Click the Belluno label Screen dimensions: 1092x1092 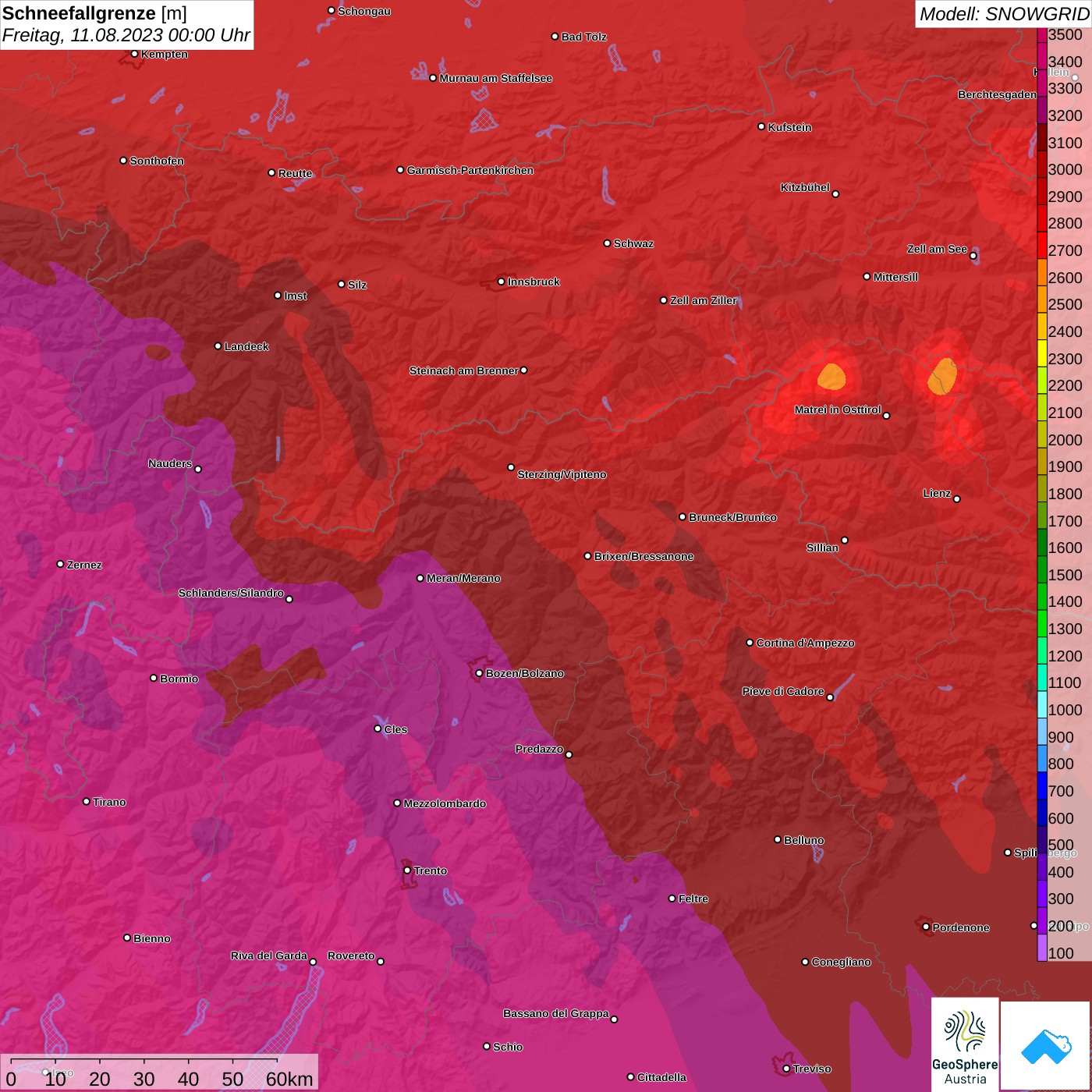(803, 840)
